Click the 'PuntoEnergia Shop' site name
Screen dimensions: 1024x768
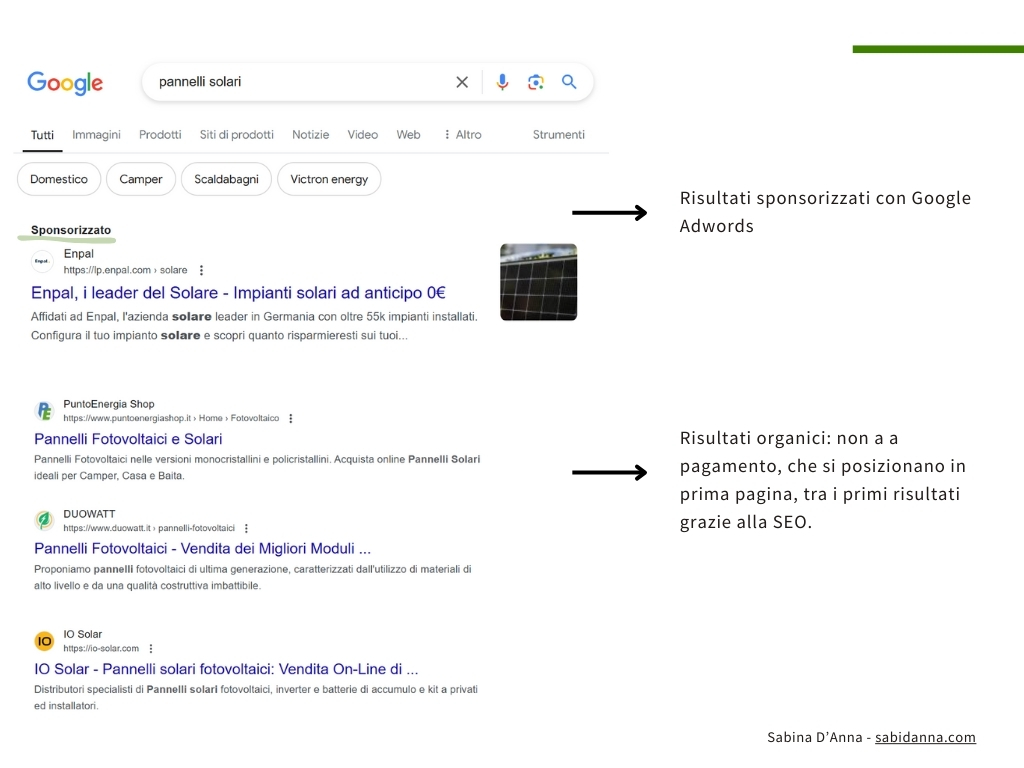(109, 404)
